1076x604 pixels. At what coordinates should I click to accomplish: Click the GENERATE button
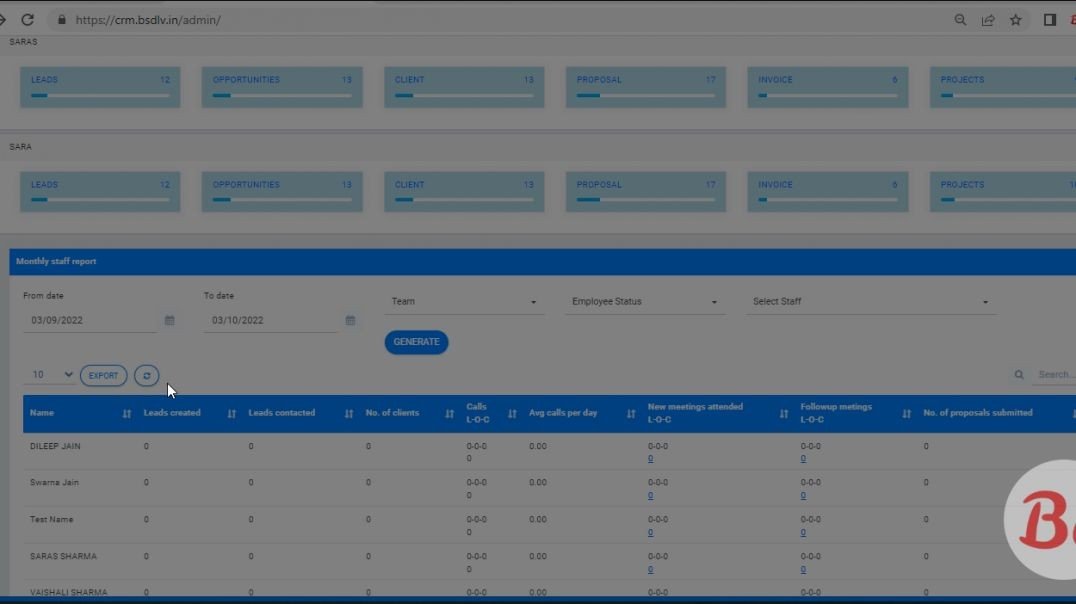(416, 342)
